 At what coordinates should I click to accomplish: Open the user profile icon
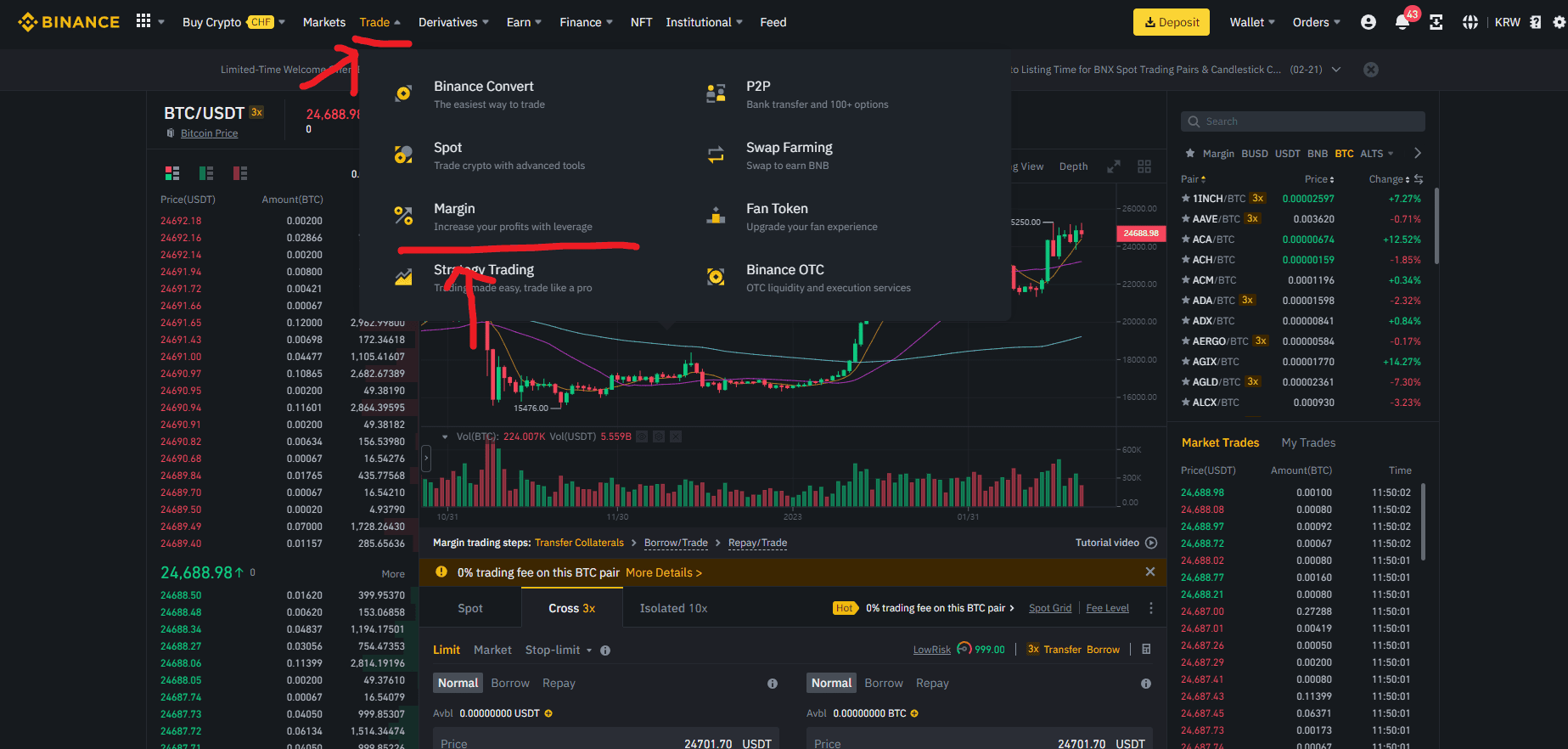pyautogui.click(x=1368, y=23)
